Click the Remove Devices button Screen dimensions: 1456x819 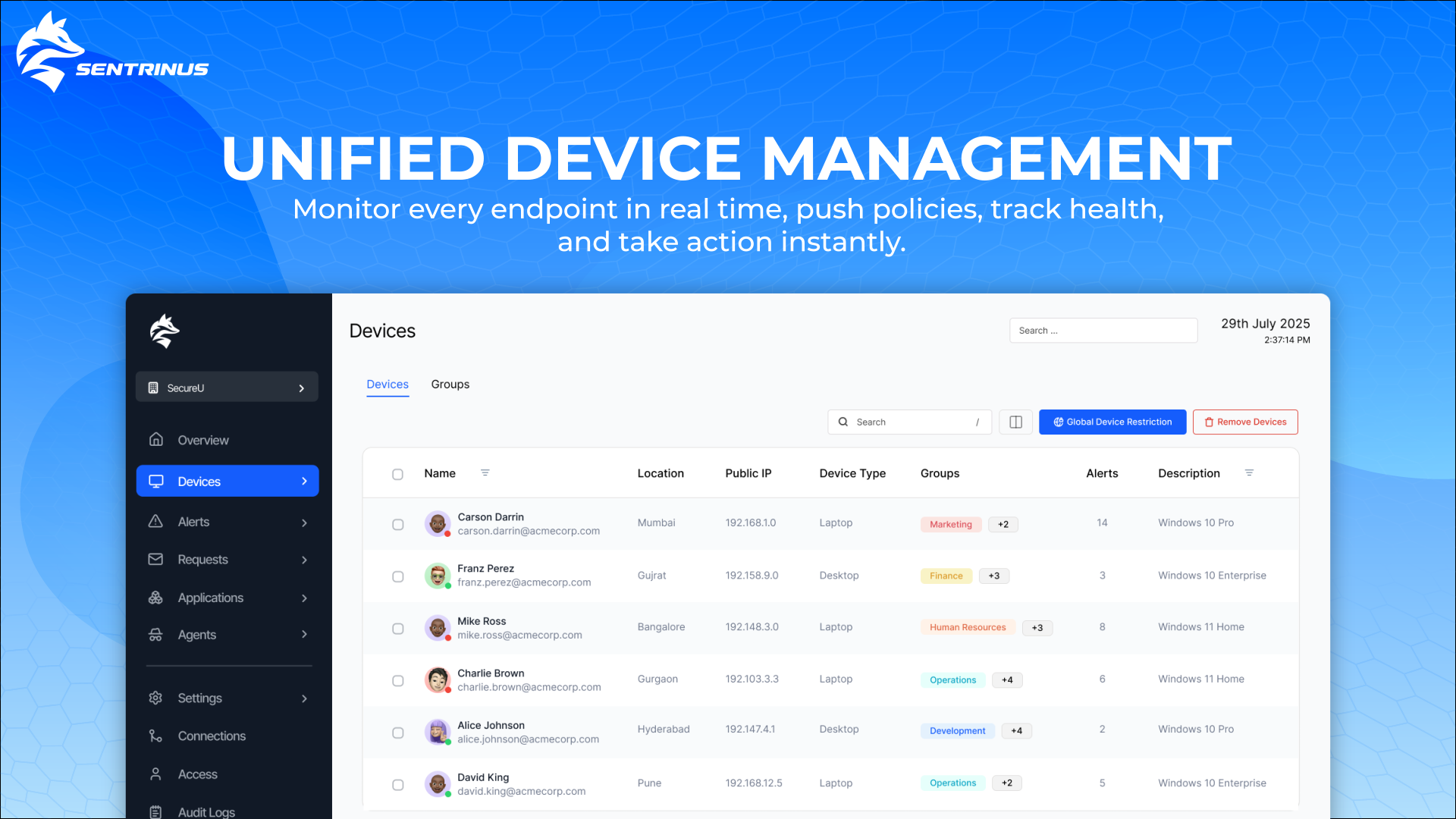point(1244,422)
